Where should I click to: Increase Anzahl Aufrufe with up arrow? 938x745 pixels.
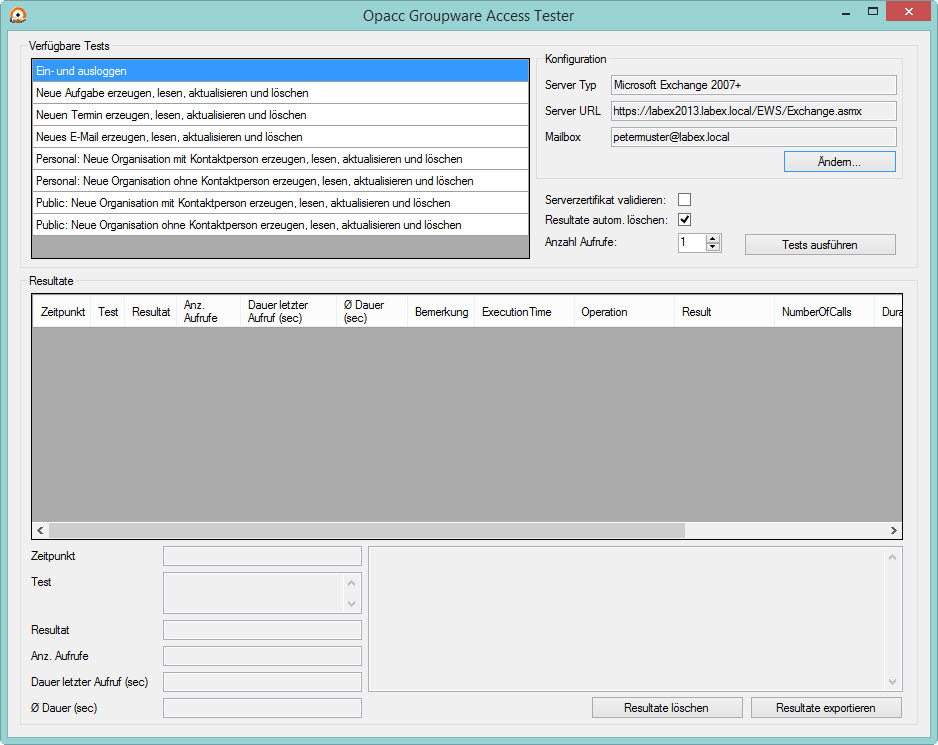(x=712, y=239)
